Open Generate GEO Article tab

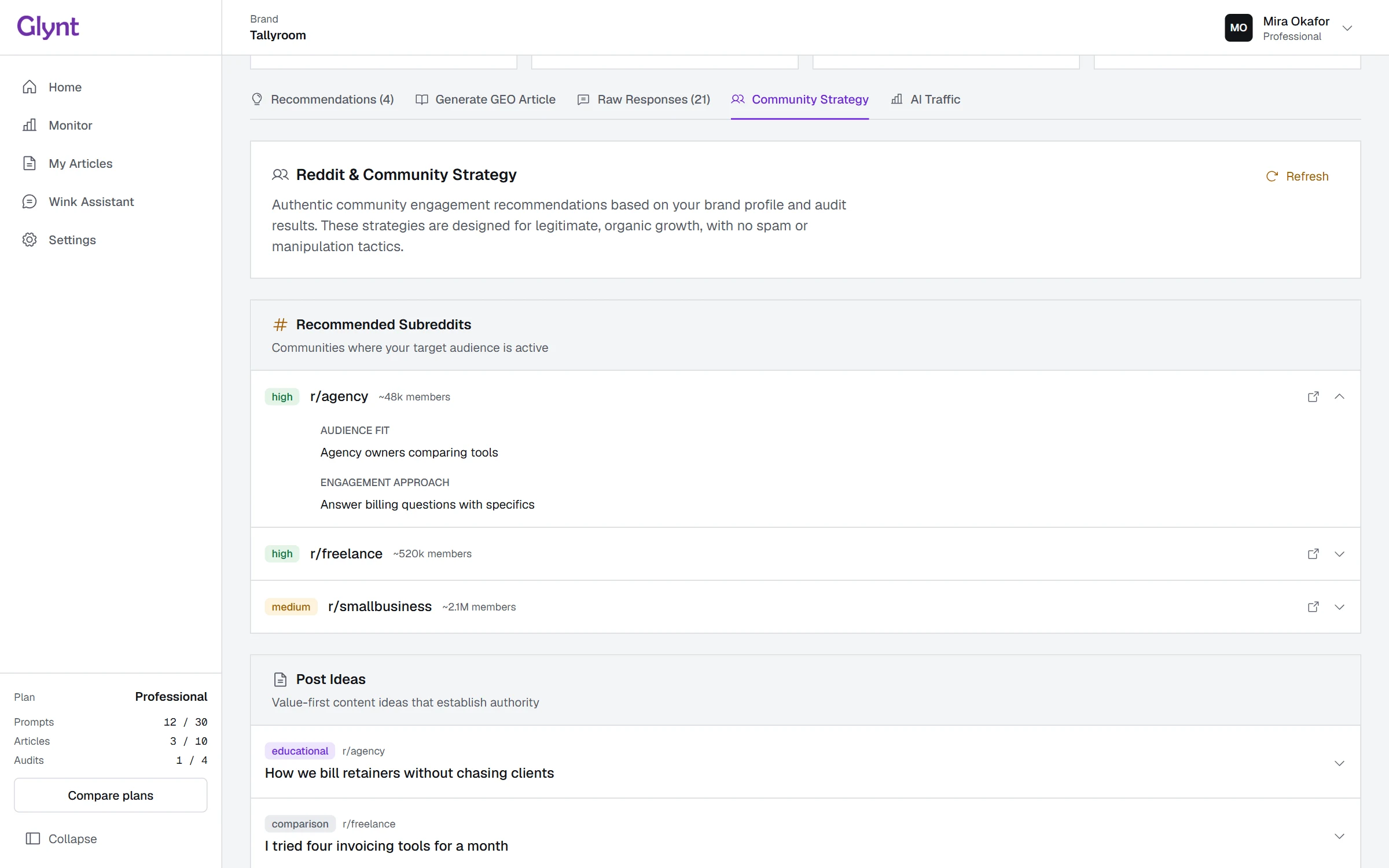[x=485, y=100]
